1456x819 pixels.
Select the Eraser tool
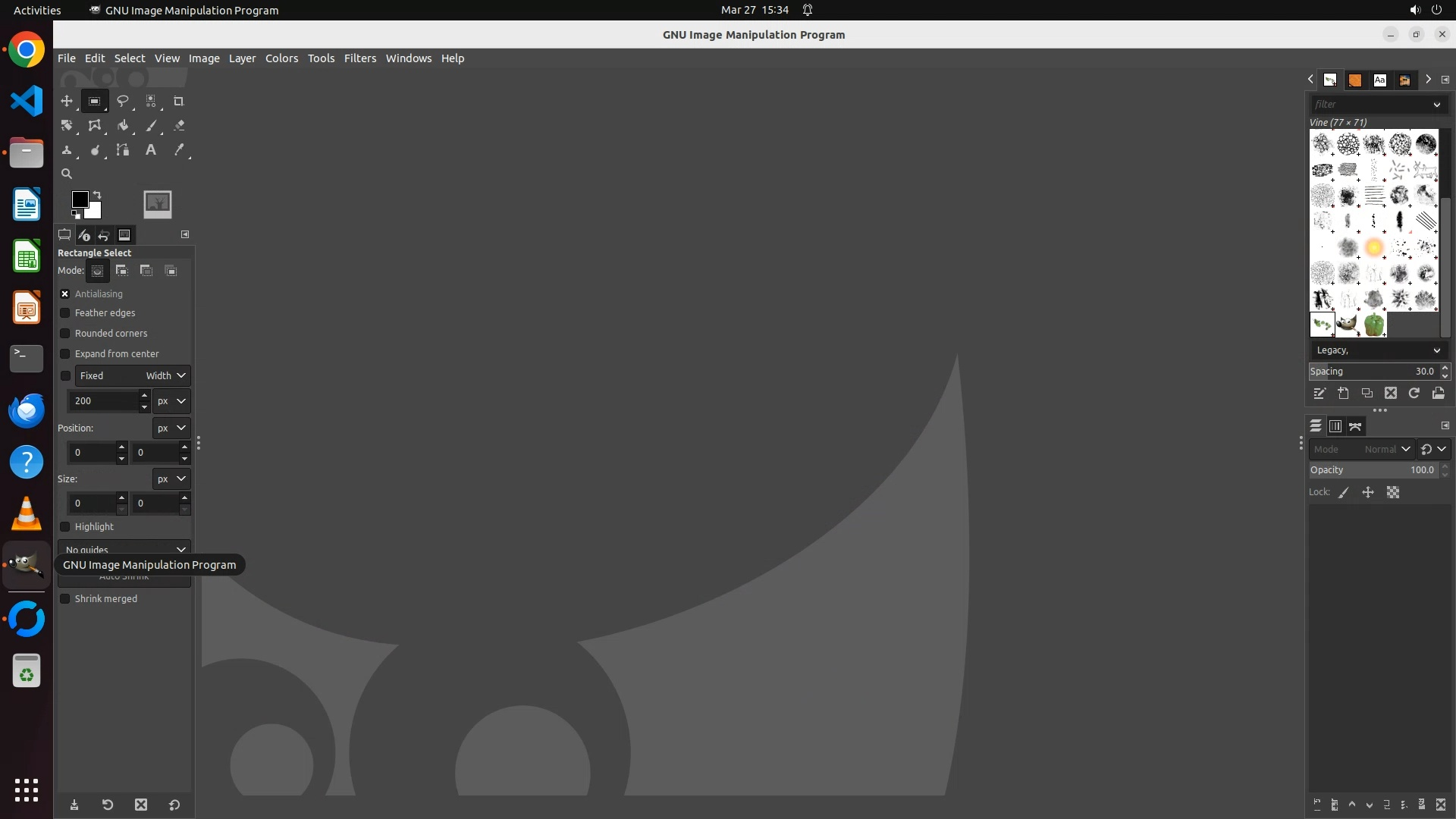point(179,126)
